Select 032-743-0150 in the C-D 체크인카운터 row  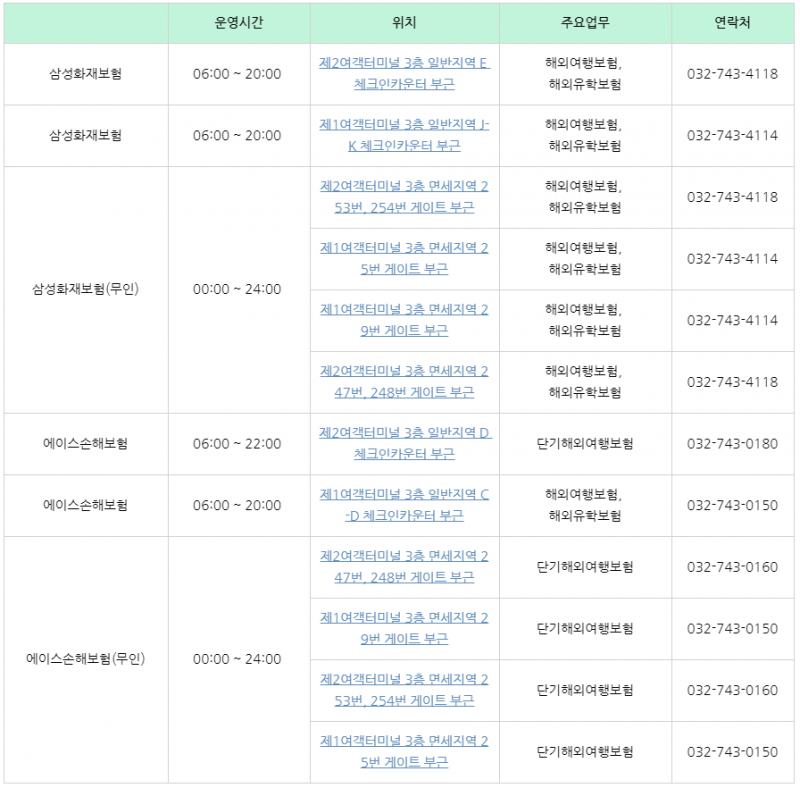coord(732,506)
